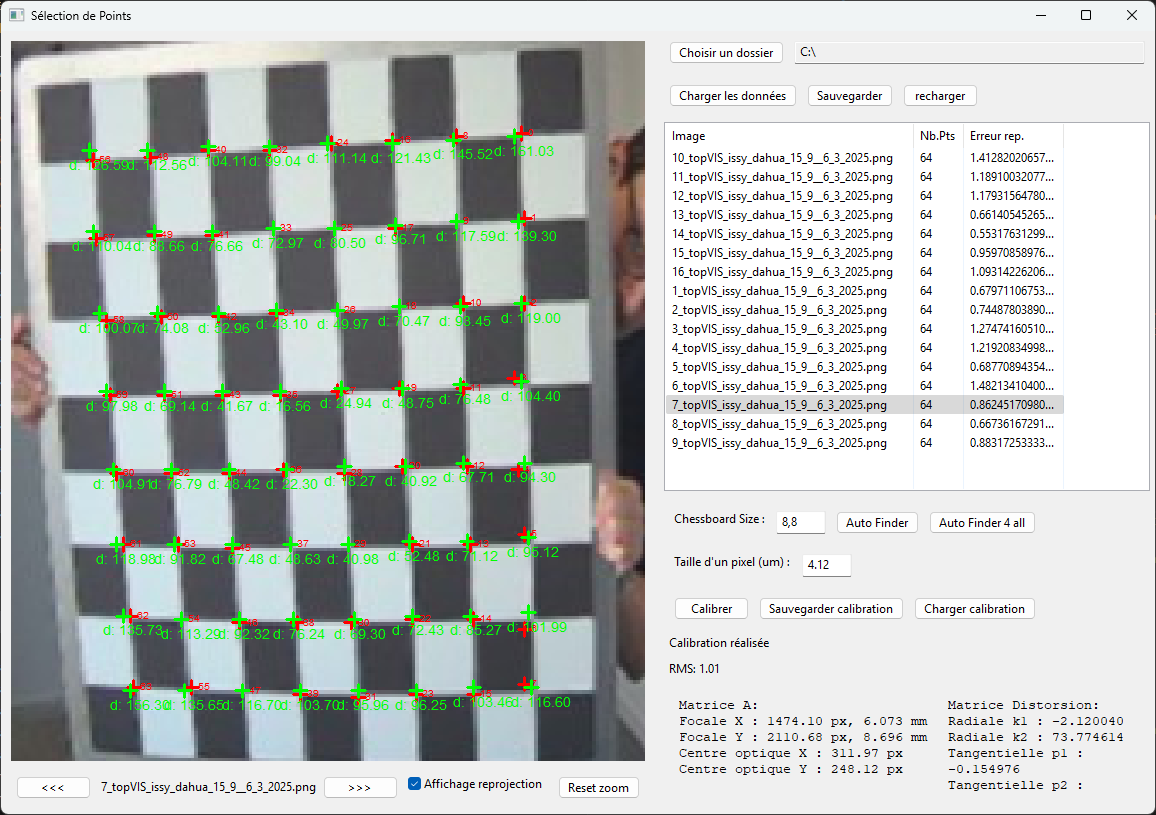
Task: Click Charger calibration
Action: [975, 608]
